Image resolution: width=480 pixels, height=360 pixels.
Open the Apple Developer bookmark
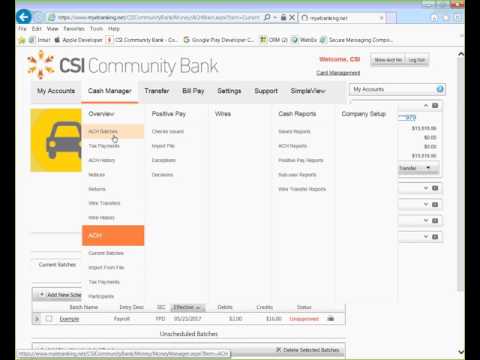(x=78, y=40)
